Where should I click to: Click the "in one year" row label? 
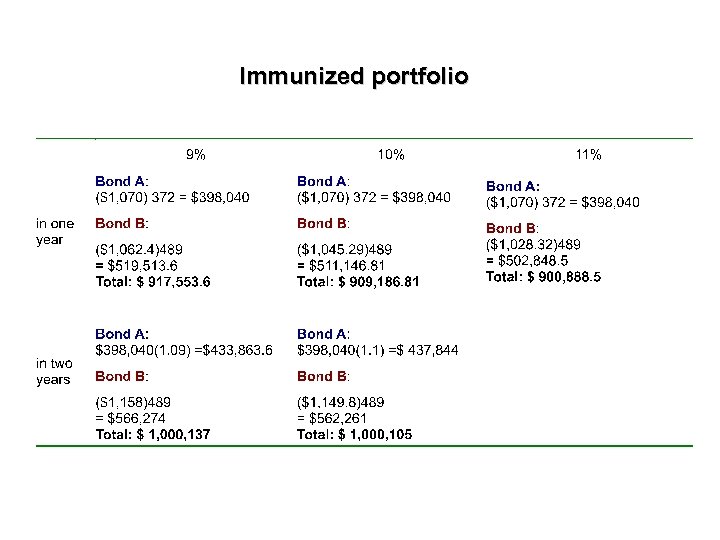coord(55,232)
